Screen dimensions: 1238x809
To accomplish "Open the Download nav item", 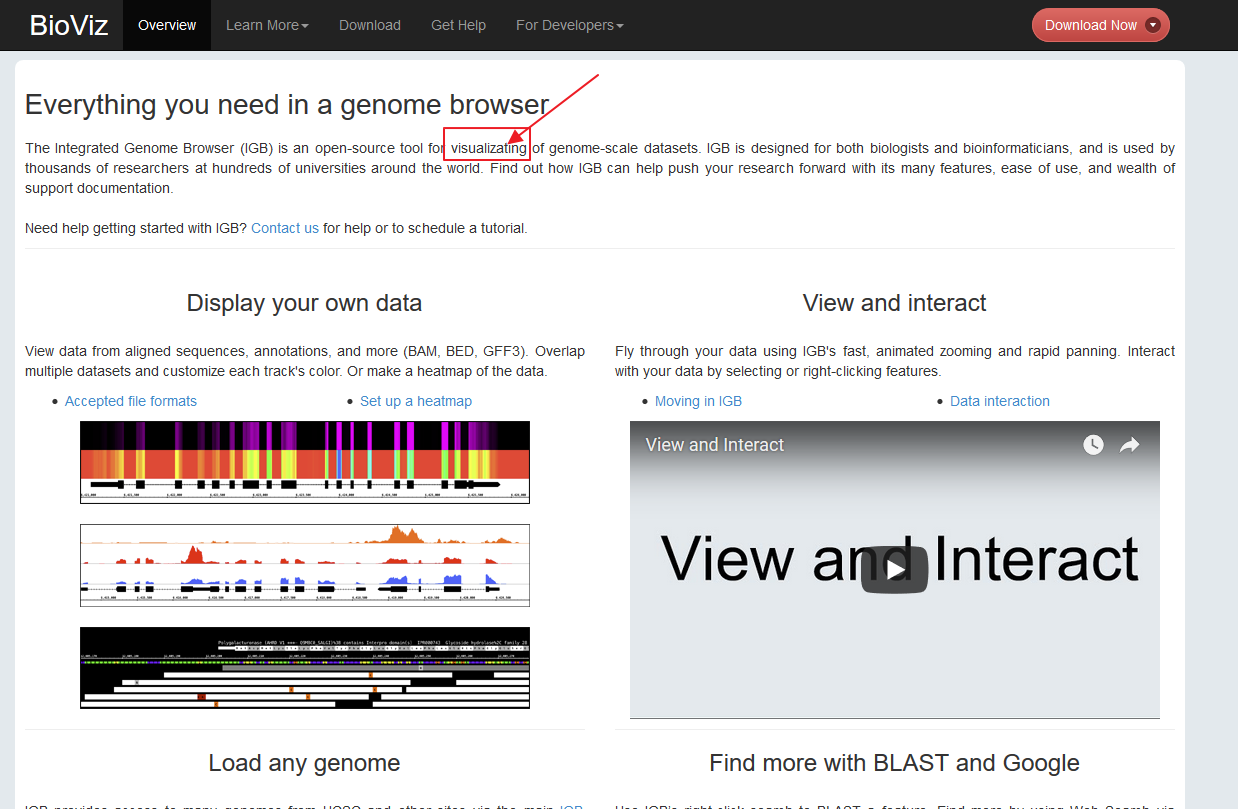I will click(370, 25).
